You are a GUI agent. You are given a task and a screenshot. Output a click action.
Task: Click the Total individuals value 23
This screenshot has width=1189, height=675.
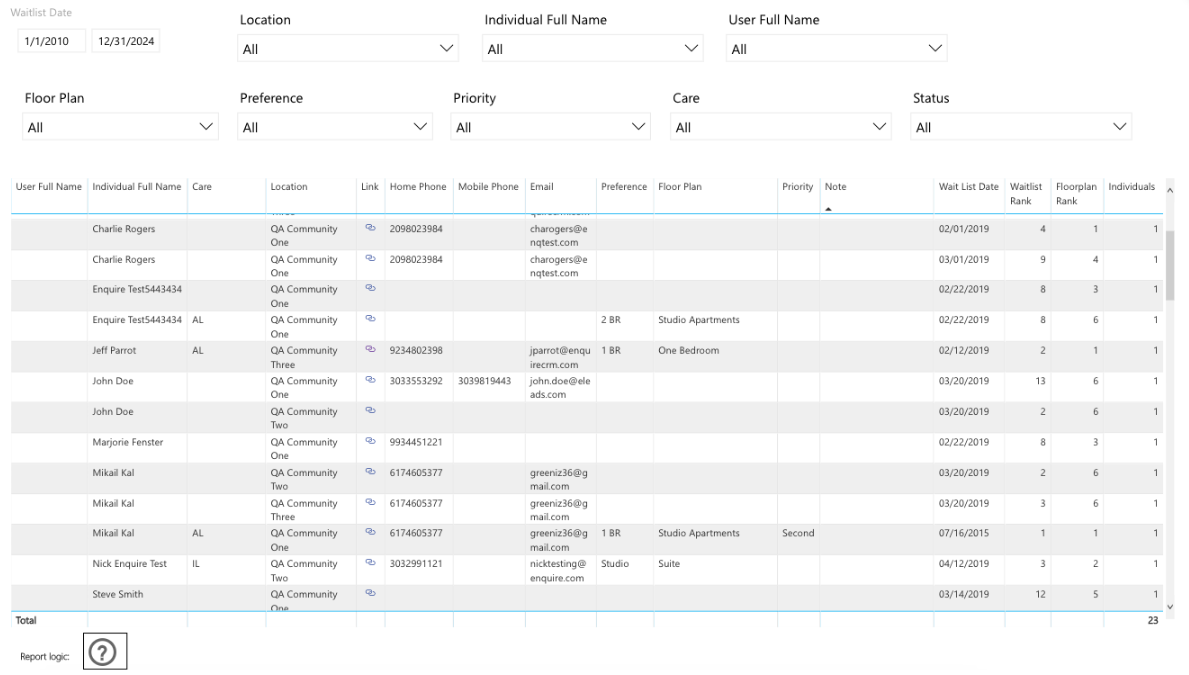1153,620
